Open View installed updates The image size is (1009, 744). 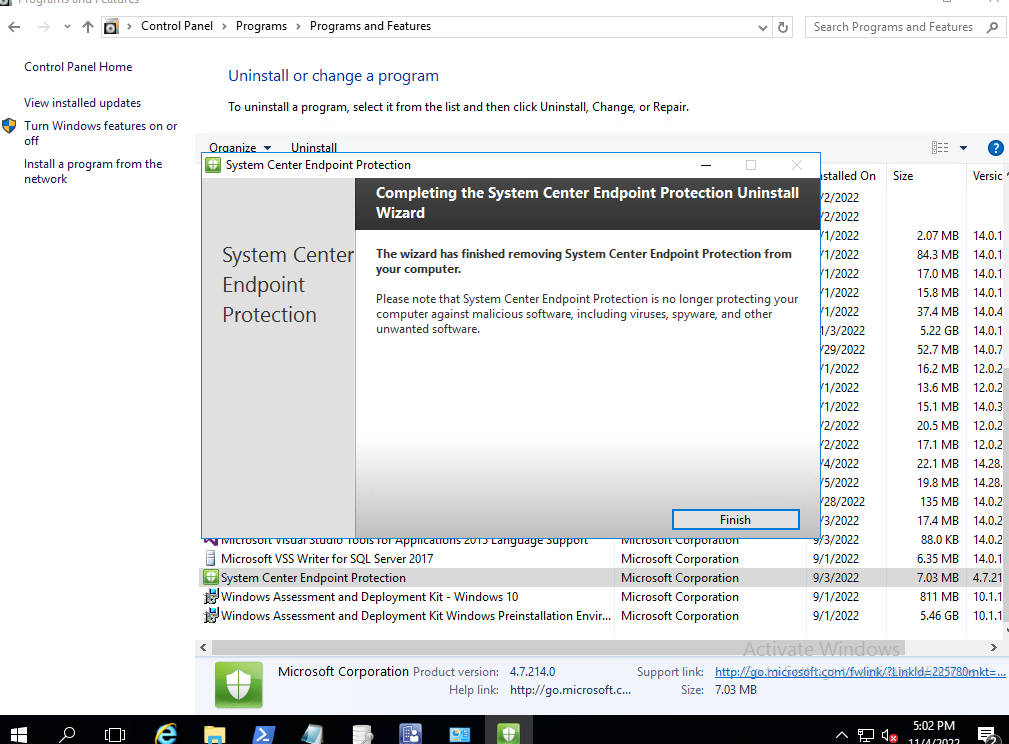pyautogui.click(x=82, y=103)
